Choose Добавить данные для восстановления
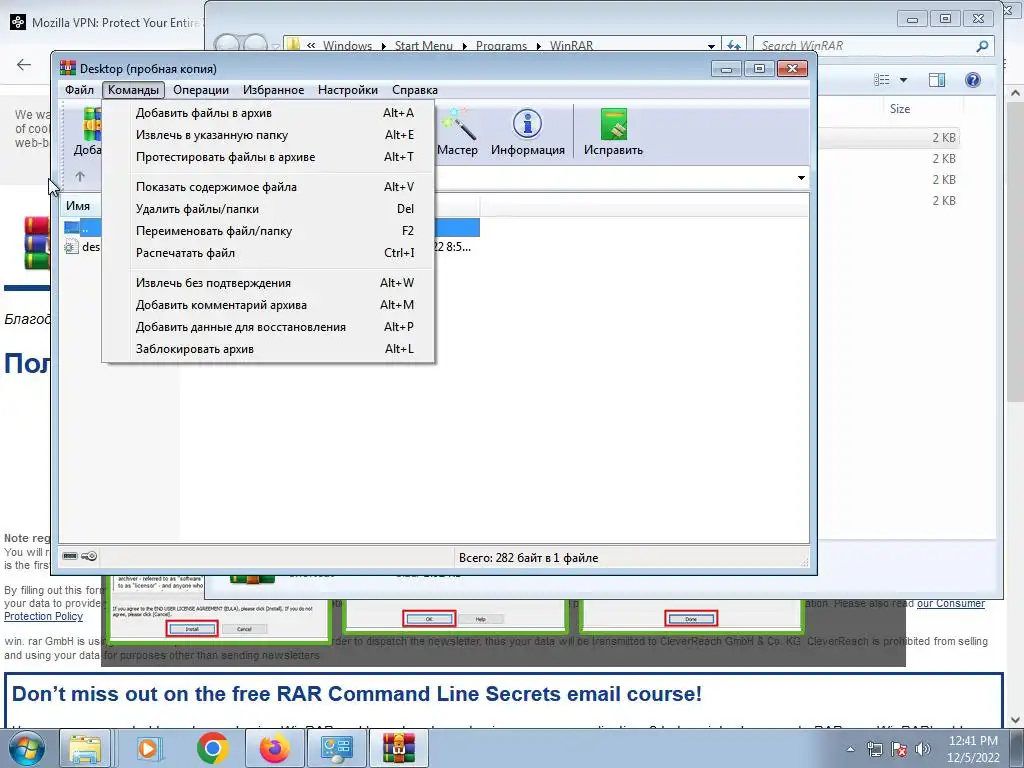 (268, 327)
